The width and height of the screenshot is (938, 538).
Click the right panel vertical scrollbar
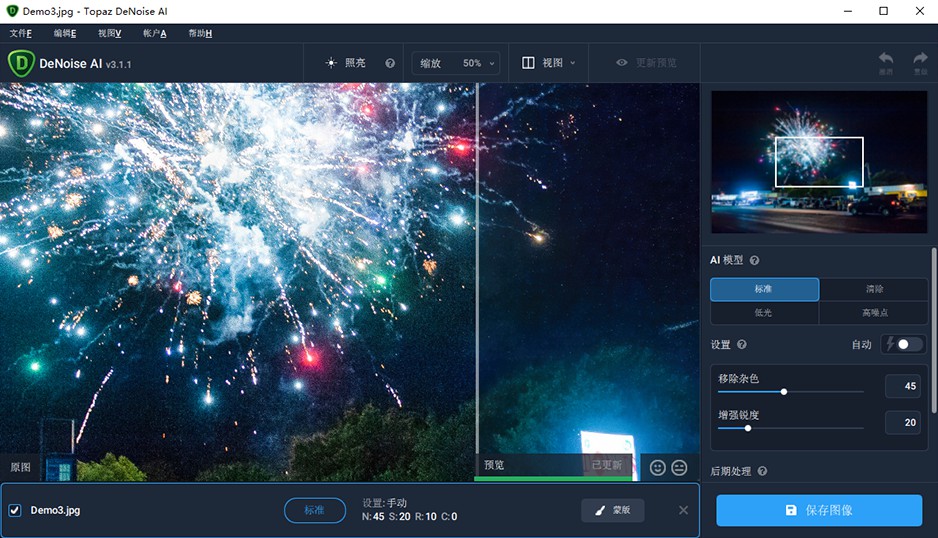[x=934, y=330]
